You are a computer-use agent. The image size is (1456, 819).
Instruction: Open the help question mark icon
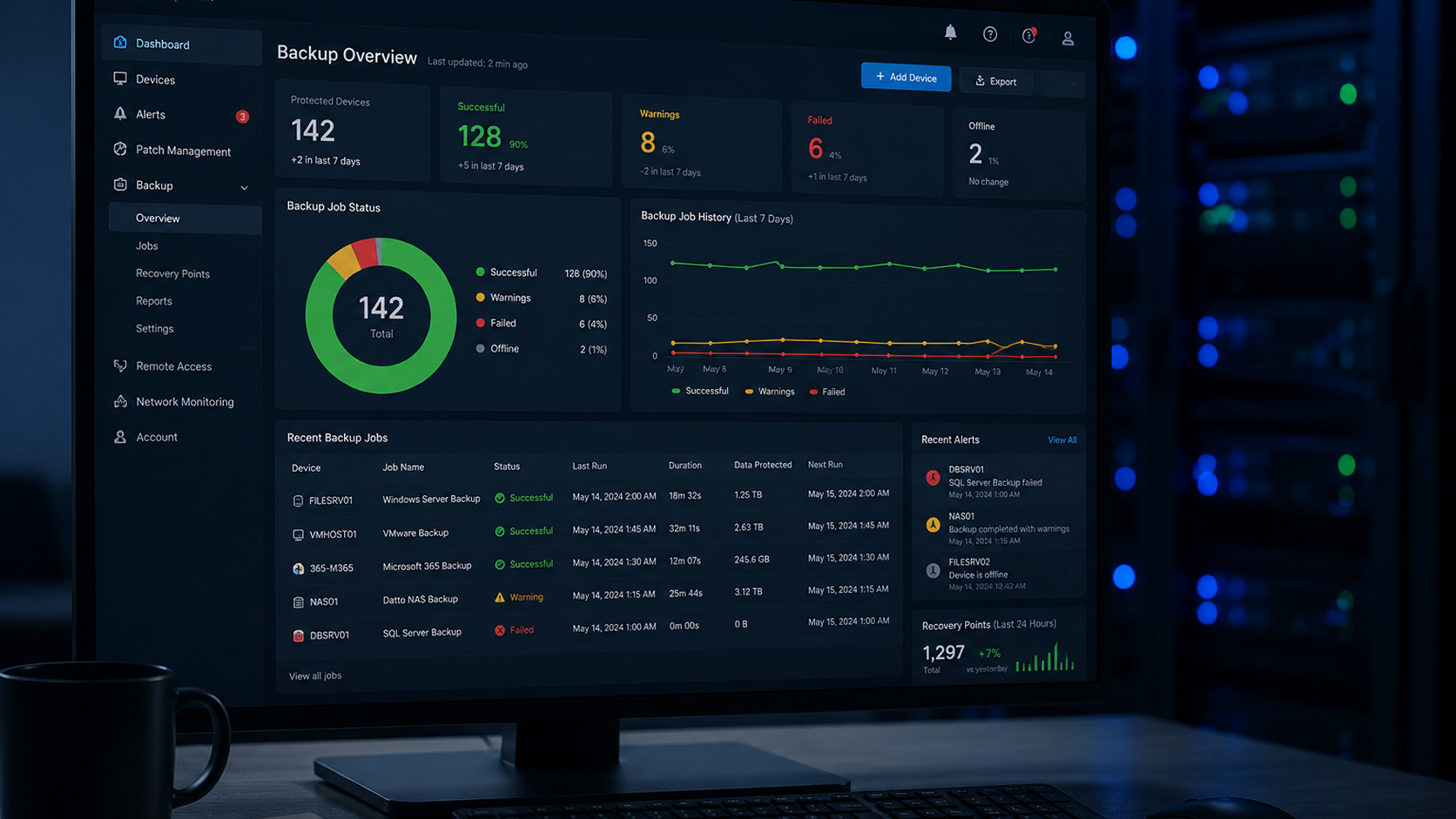click(x=990, y=34)
